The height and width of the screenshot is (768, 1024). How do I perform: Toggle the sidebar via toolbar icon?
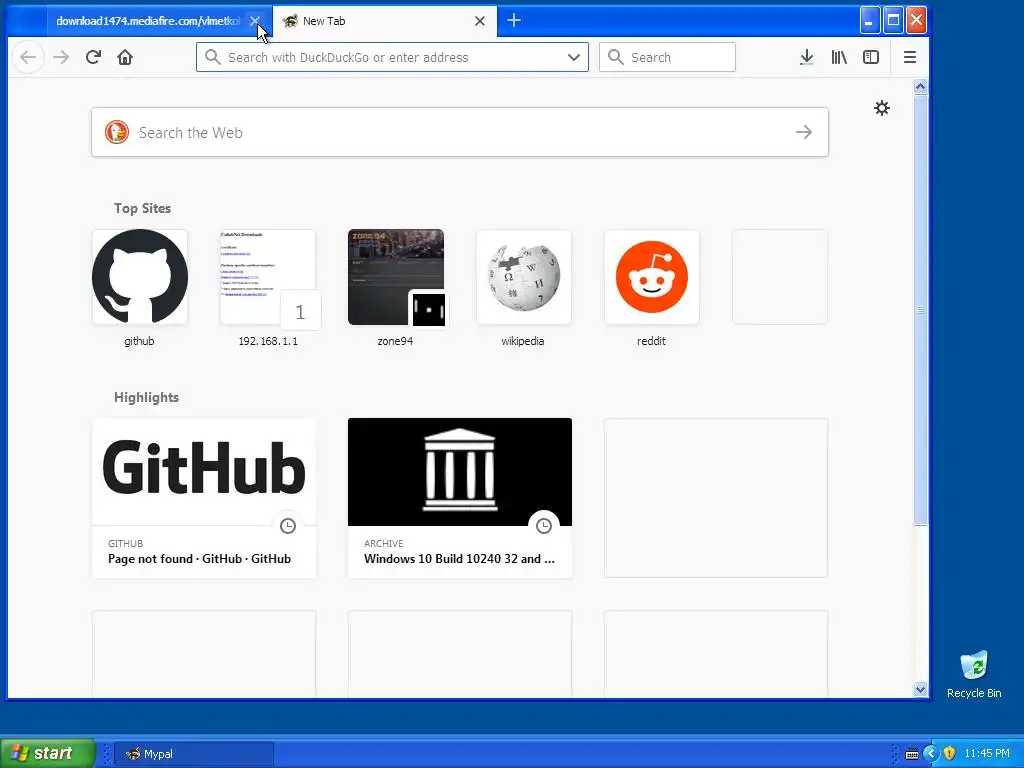(871, 57)
